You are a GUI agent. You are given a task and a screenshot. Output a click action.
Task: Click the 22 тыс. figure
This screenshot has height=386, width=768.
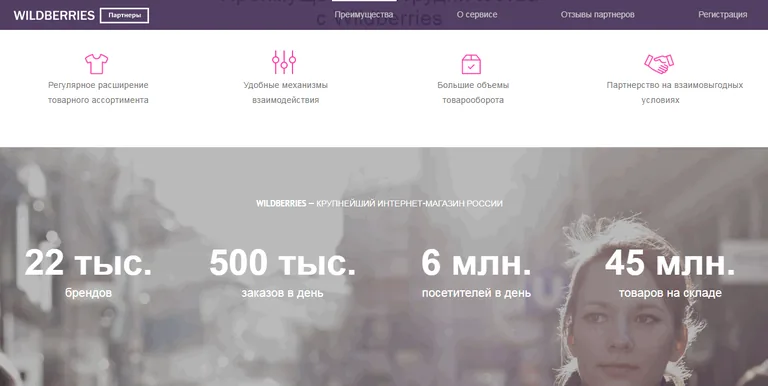click(88, 263)
